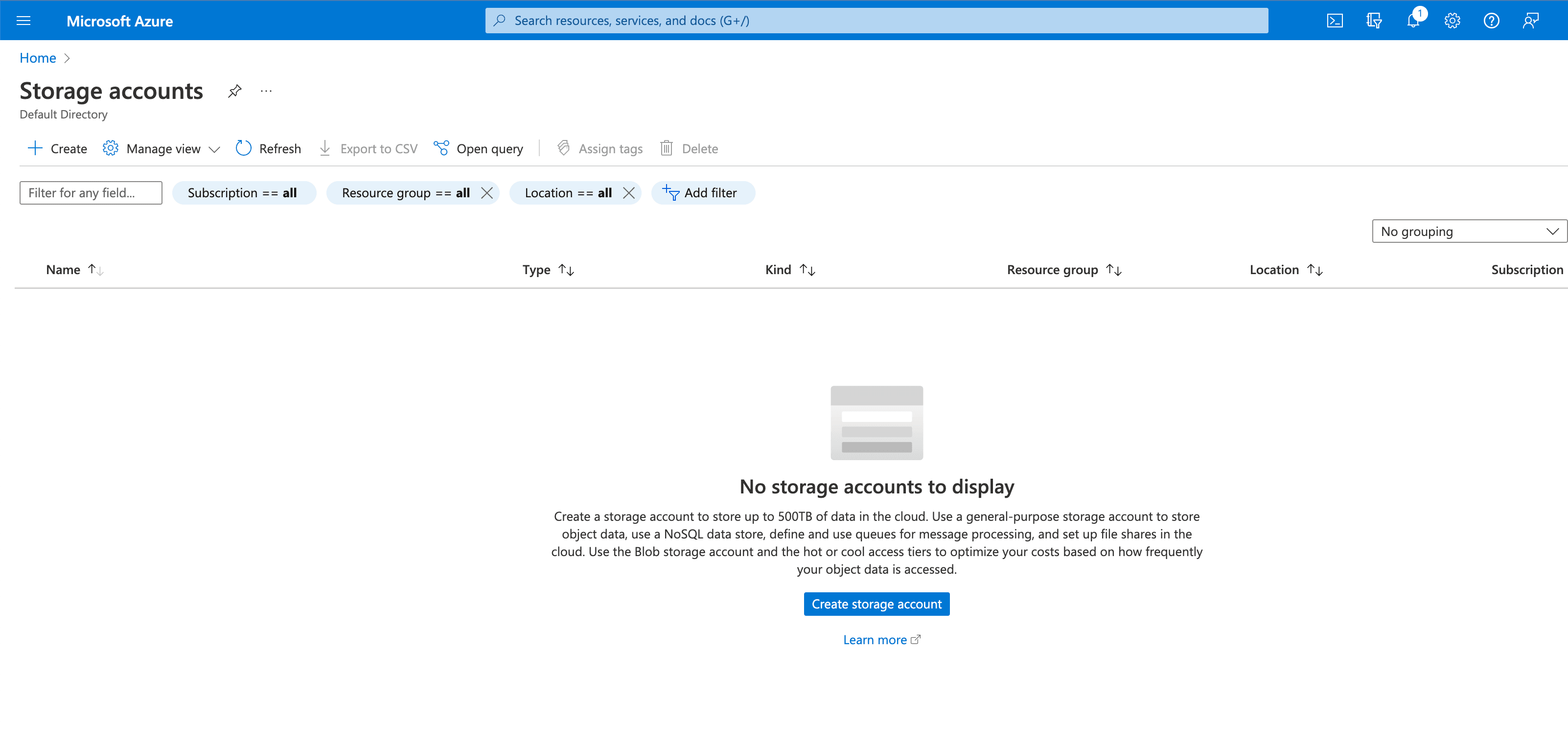Remove the Resource group filter
The image size is (1568, 746).
pos(487,193)
